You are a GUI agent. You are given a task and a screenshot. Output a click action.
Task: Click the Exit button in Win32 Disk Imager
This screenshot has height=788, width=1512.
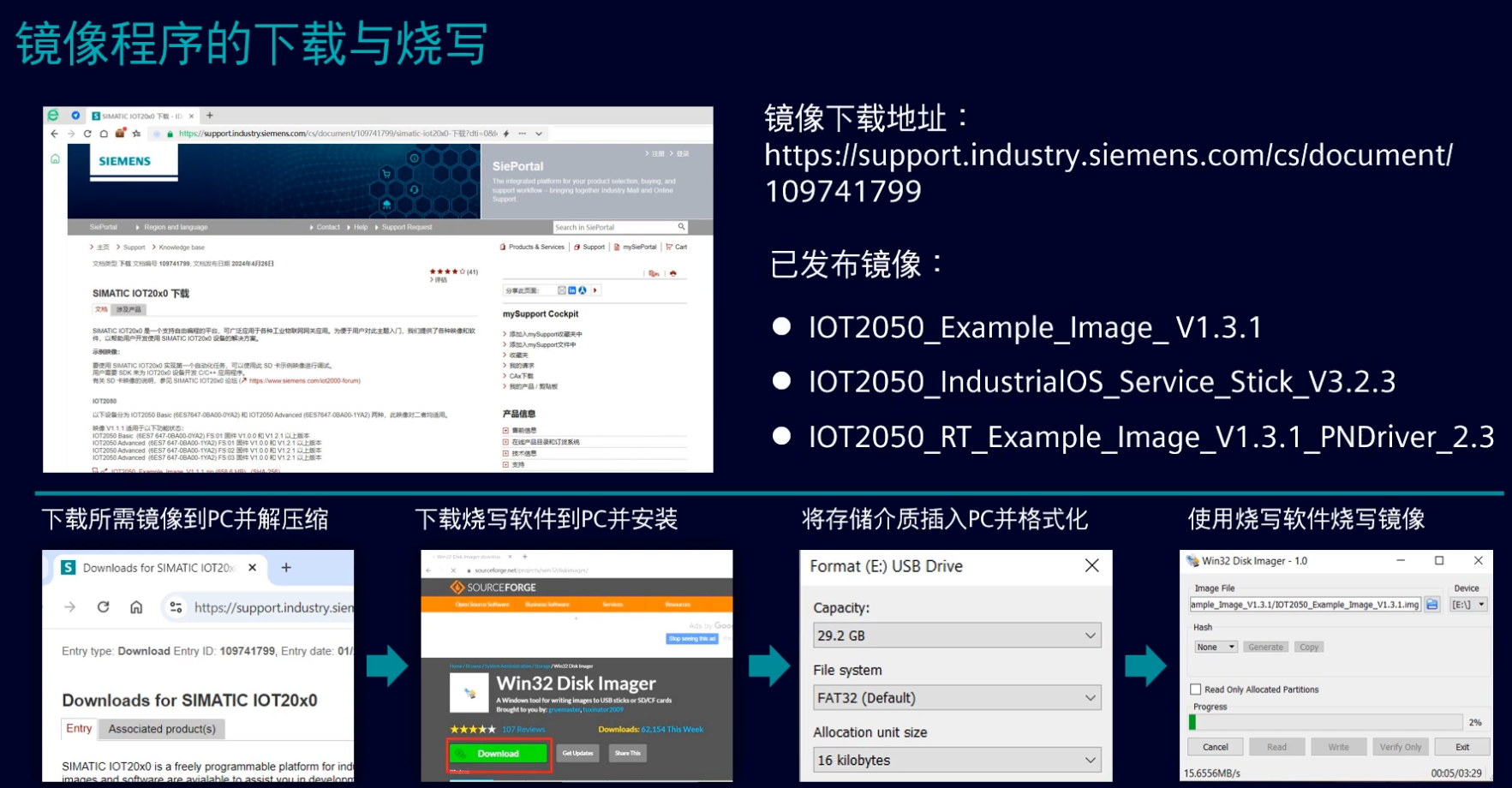1462,747
